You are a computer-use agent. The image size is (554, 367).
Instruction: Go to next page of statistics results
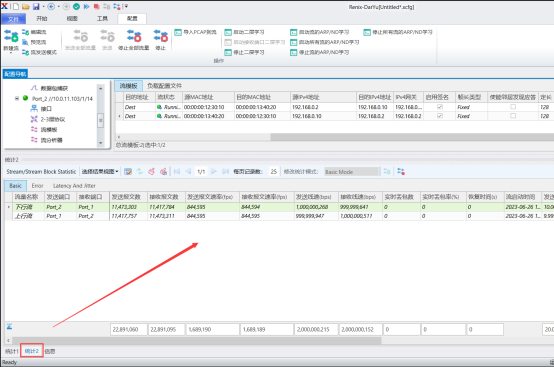tap(214, 172)
